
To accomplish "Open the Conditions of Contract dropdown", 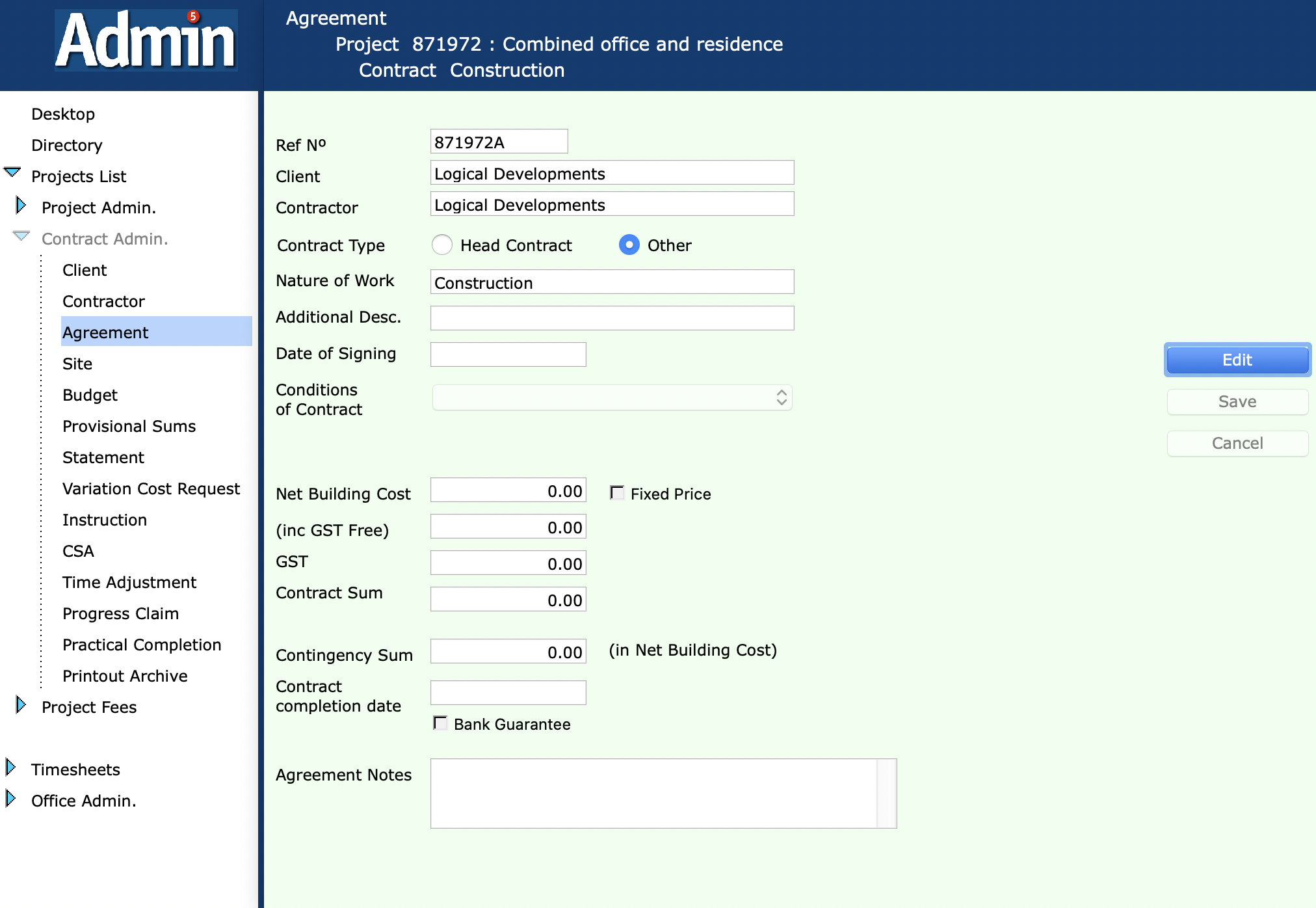I will point(612,397).
